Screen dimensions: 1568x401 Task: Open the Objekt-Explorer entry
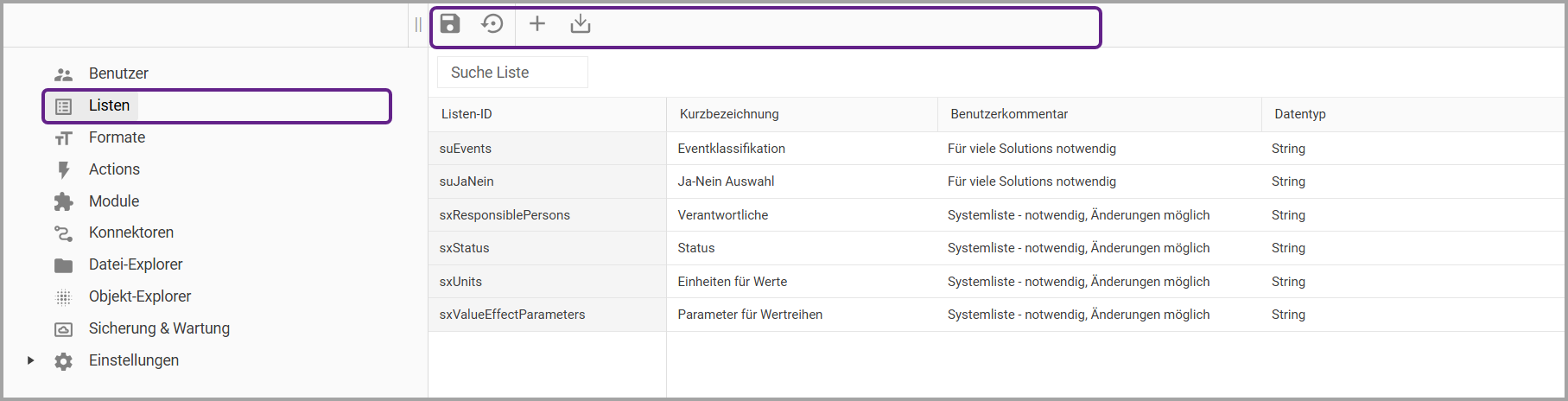point(140,296)
